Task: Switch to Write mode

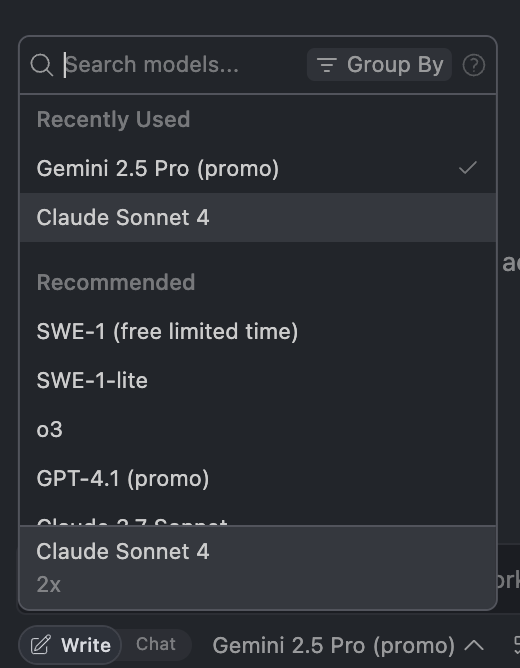Action: point(70,645)
